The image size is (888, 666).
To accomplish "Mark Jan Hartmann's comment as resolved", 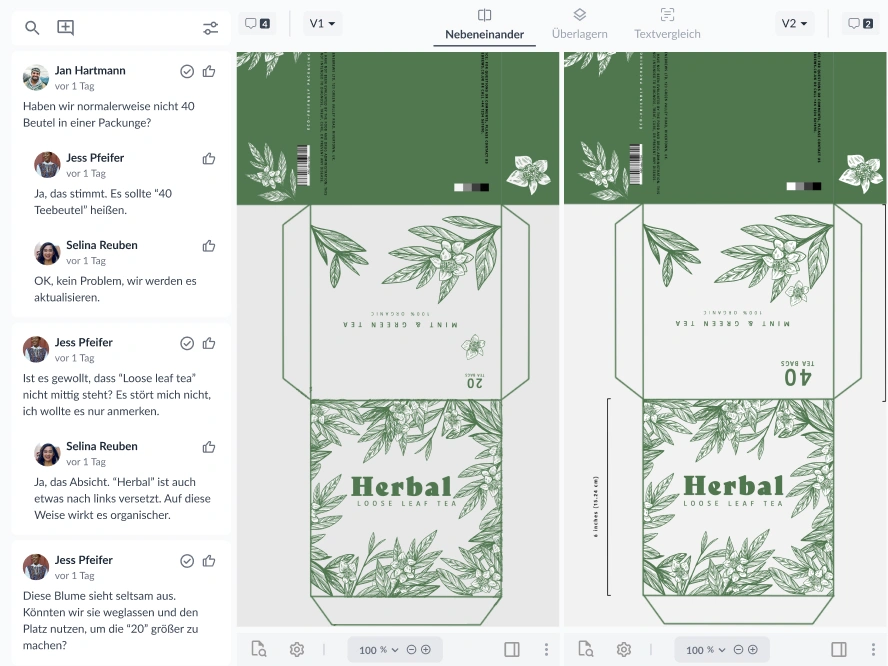I will [x=187, y=71].
